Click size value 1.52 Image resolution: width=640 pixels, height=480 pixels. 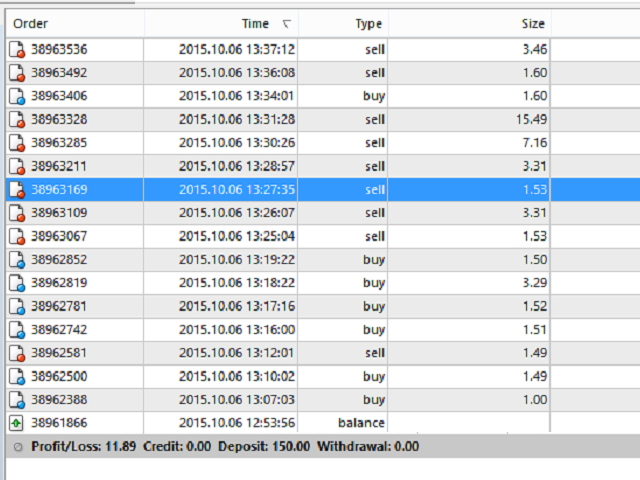click(535, 306)
